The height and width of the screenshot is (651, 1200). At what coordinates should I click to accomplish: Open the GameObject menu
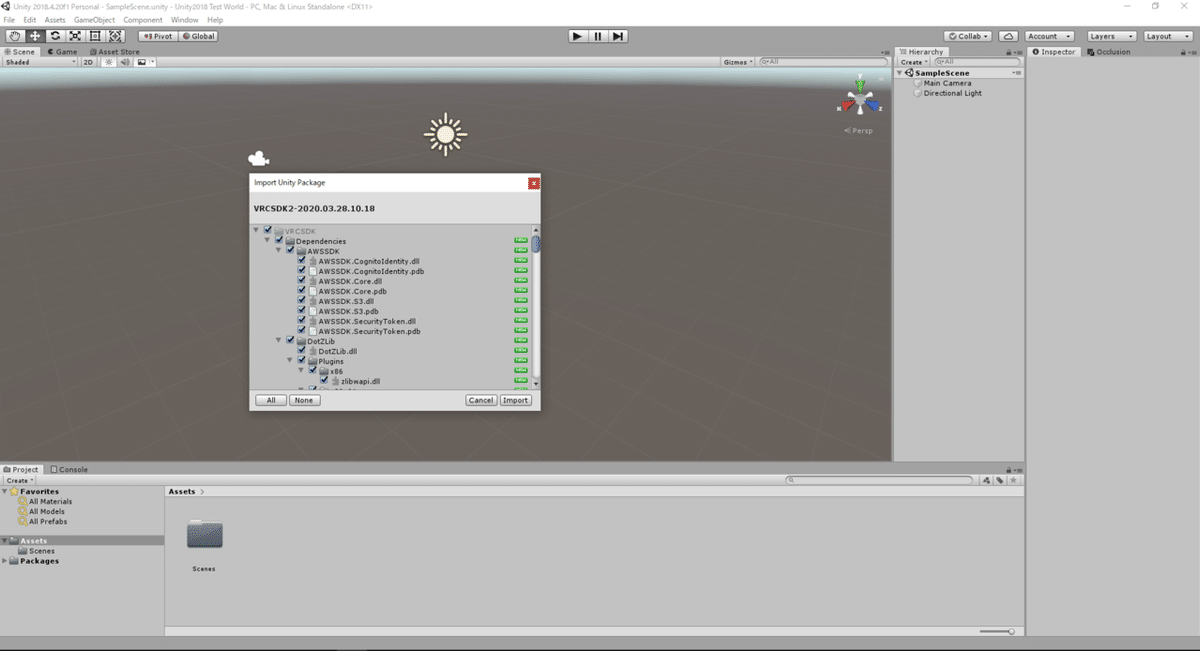point(94,20)
